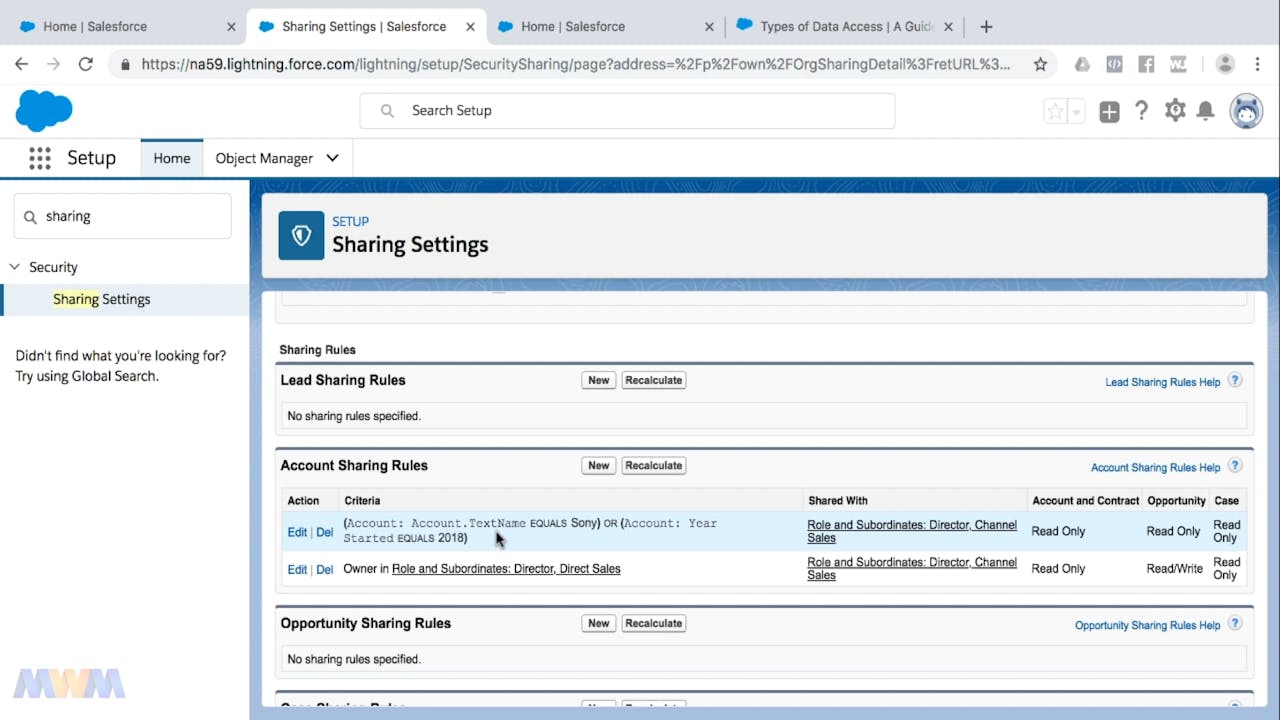The width and height of the screenshot is (1280, 720).
Task: Open the Salesforce help question mark icon
Action: 1141,111
